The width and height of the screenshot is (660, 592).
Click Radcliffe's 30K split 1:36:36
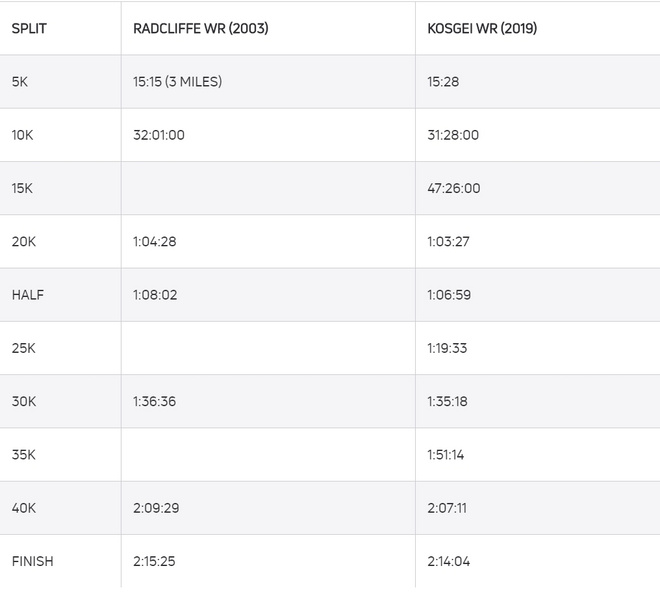pyautogui.click(x=155, y=402)
